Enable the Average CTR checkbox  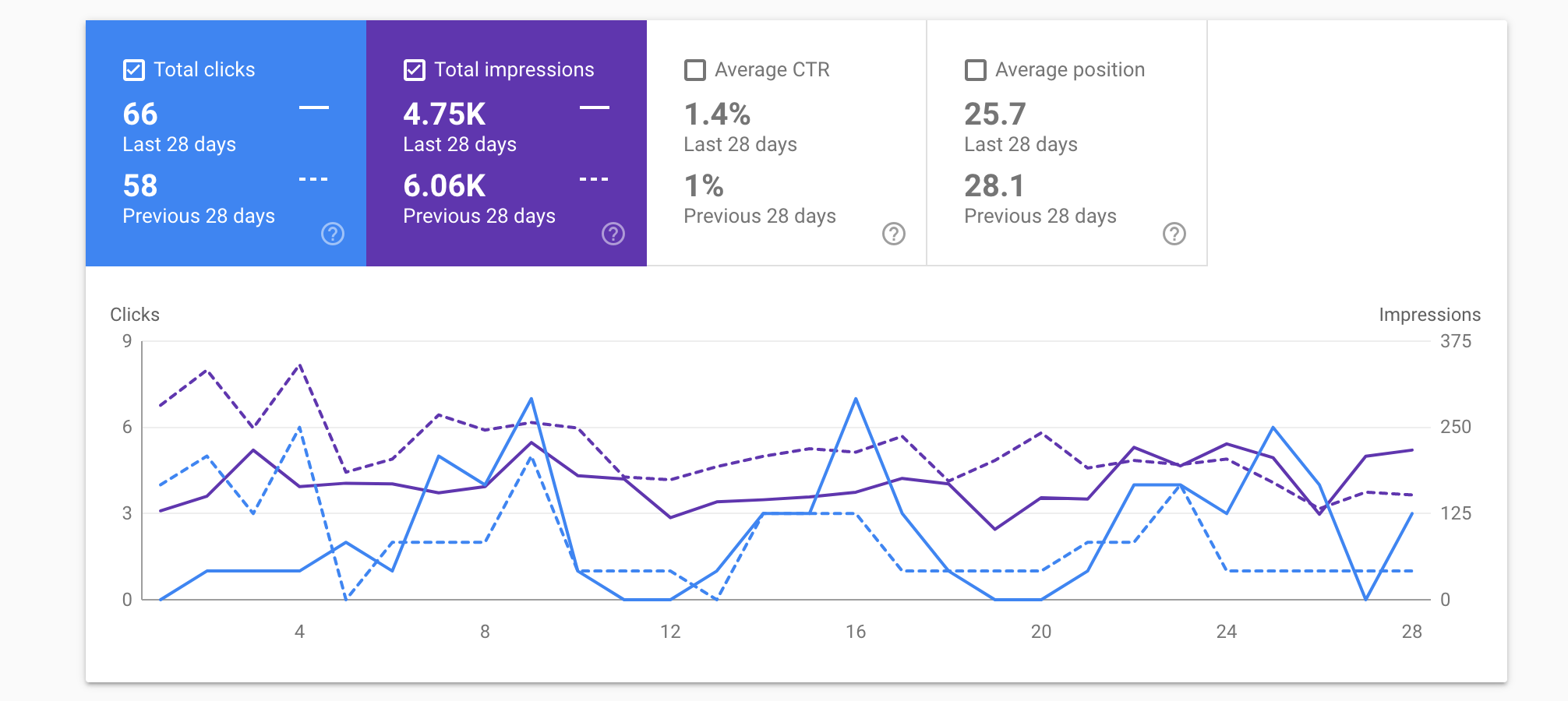695,70
